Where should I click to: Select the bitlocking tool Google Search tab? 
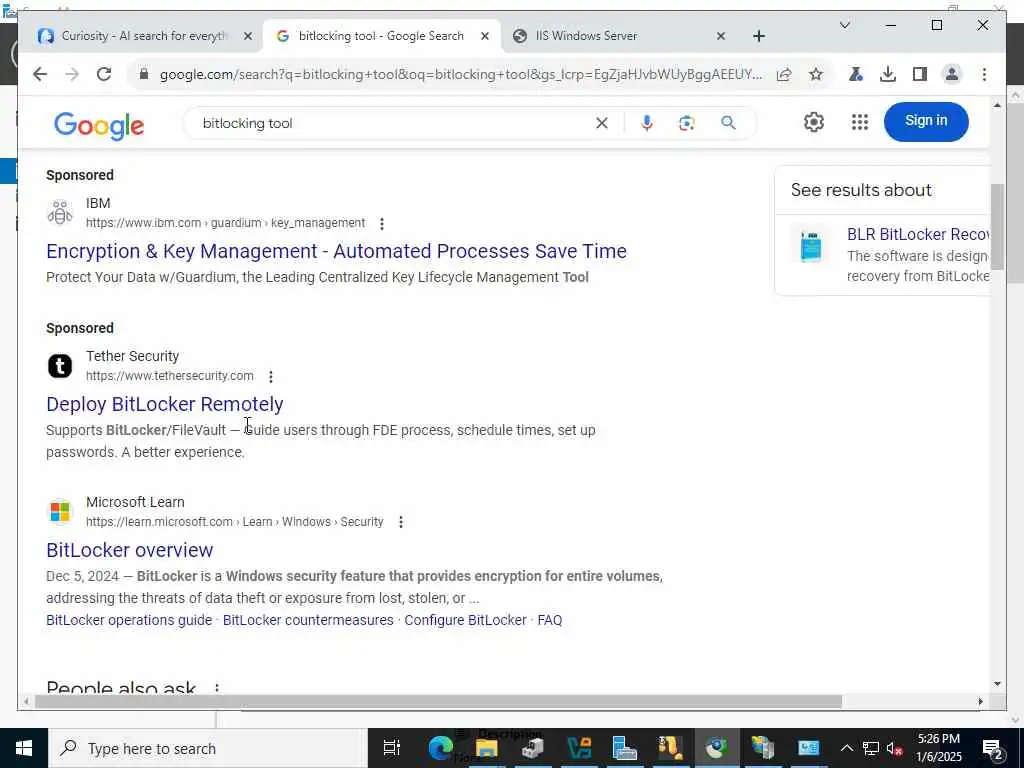click(x=381, y=36)
